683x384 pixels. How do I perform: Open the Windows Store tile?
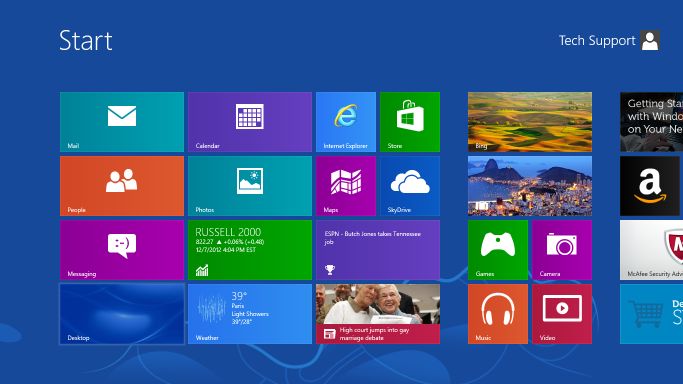(410, 122)
